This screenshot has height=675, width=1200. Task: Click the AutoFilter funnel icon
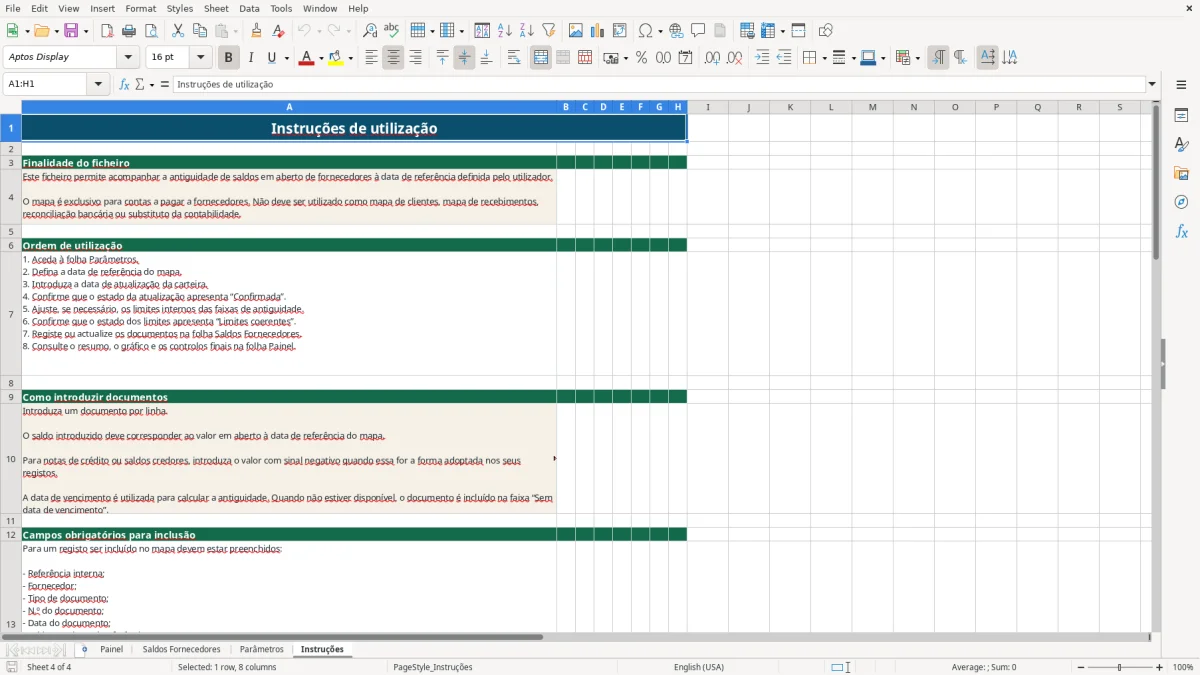[549, 31]
